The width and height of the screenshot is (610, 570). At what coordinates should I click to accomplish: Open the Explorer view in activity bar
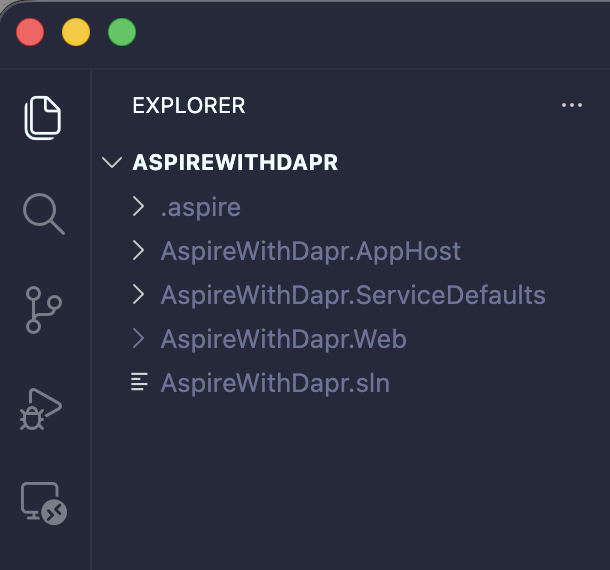click(x=43, y=118)
